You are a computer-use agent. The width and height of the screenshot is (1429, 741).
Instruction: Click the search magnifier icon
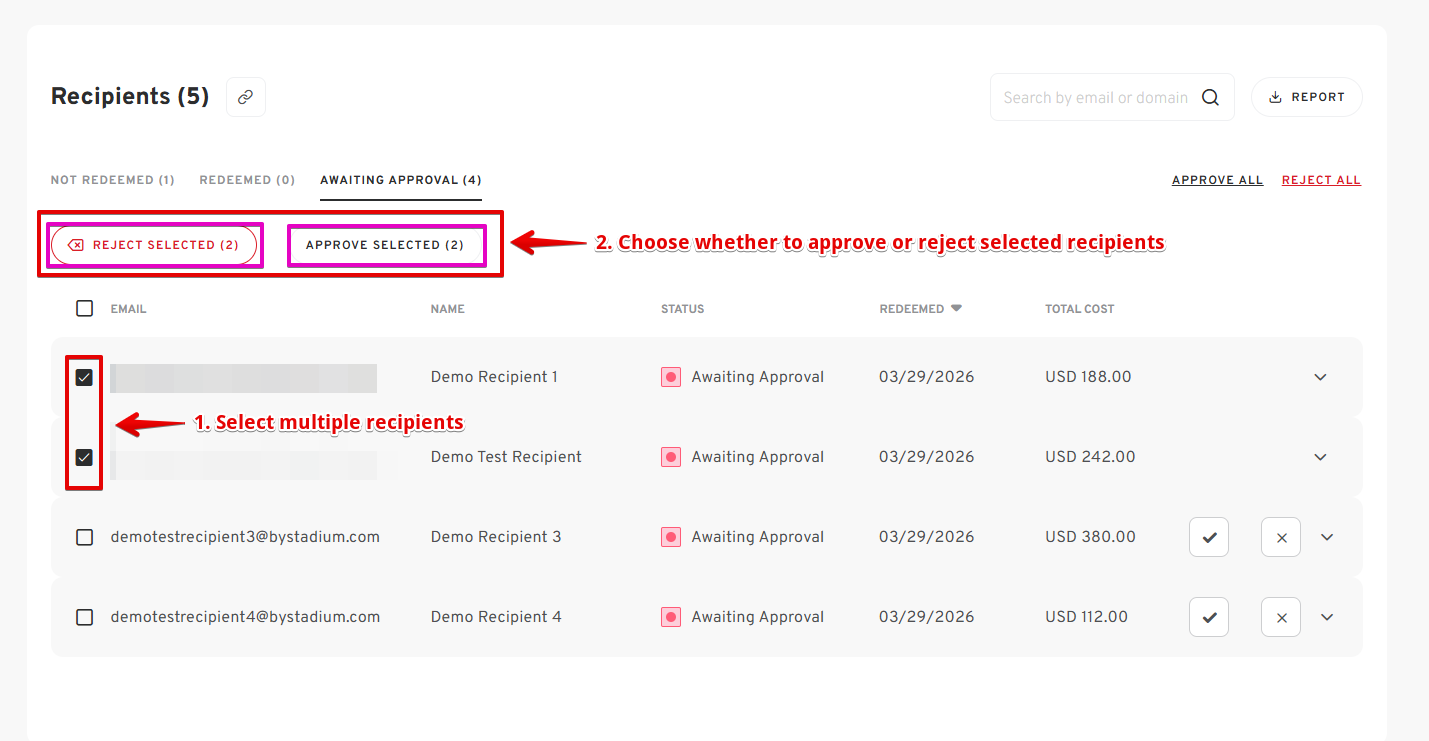[x=1210, y=97]
